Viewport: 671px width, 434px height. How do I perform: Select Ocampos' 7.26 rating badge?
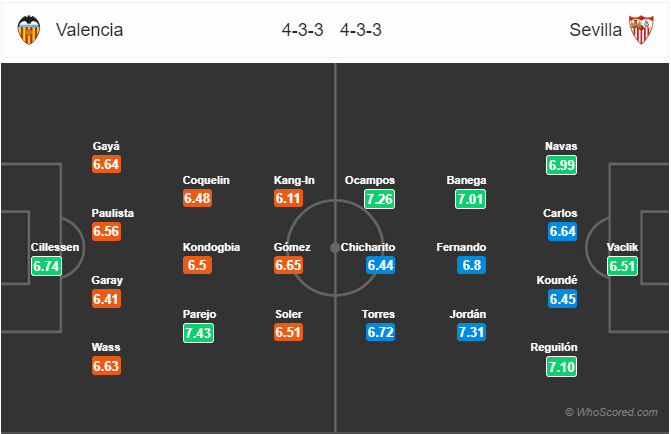point(380,199)
